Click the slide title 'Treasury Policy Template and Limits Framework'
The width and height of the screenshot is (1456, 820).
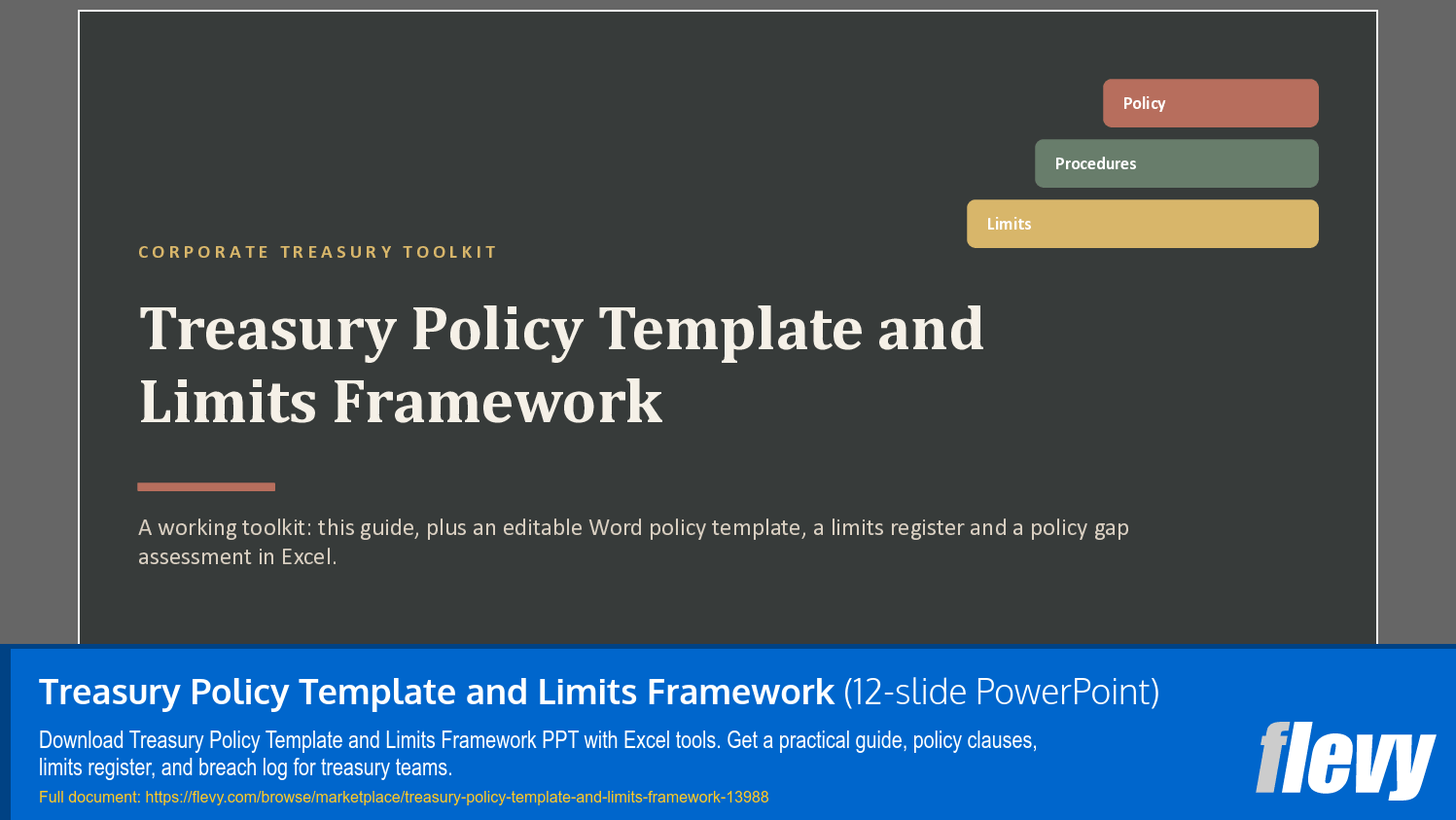click(561, 365)
